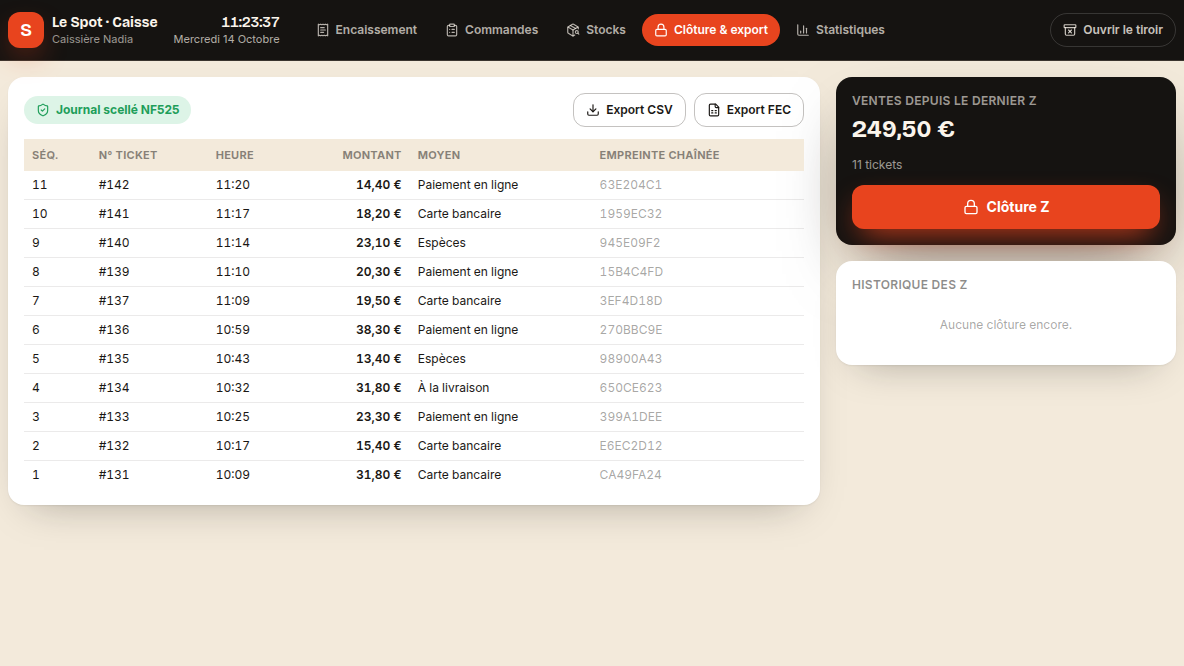The height and width of the screenshot is (666, 1184).
Task: Click the 15,40 € amount of ticket #132
Action: (x=378, y=446)
